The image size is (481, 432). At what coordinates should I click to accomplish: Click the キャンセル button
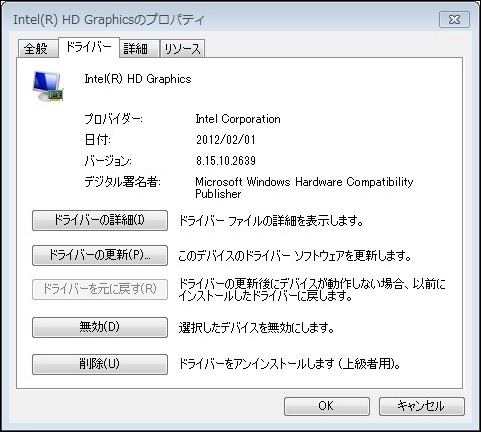421,406
